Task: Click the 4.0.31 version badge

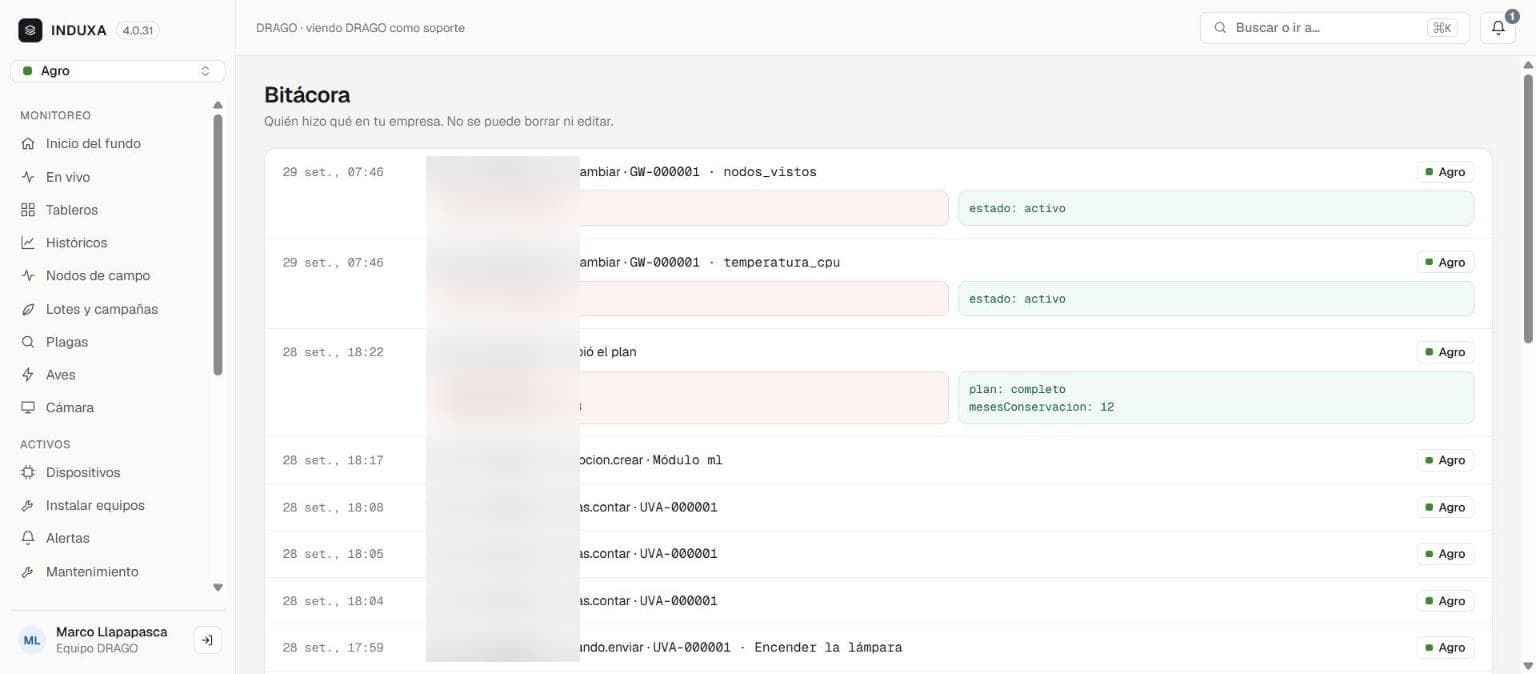Action: coord(138,30)
